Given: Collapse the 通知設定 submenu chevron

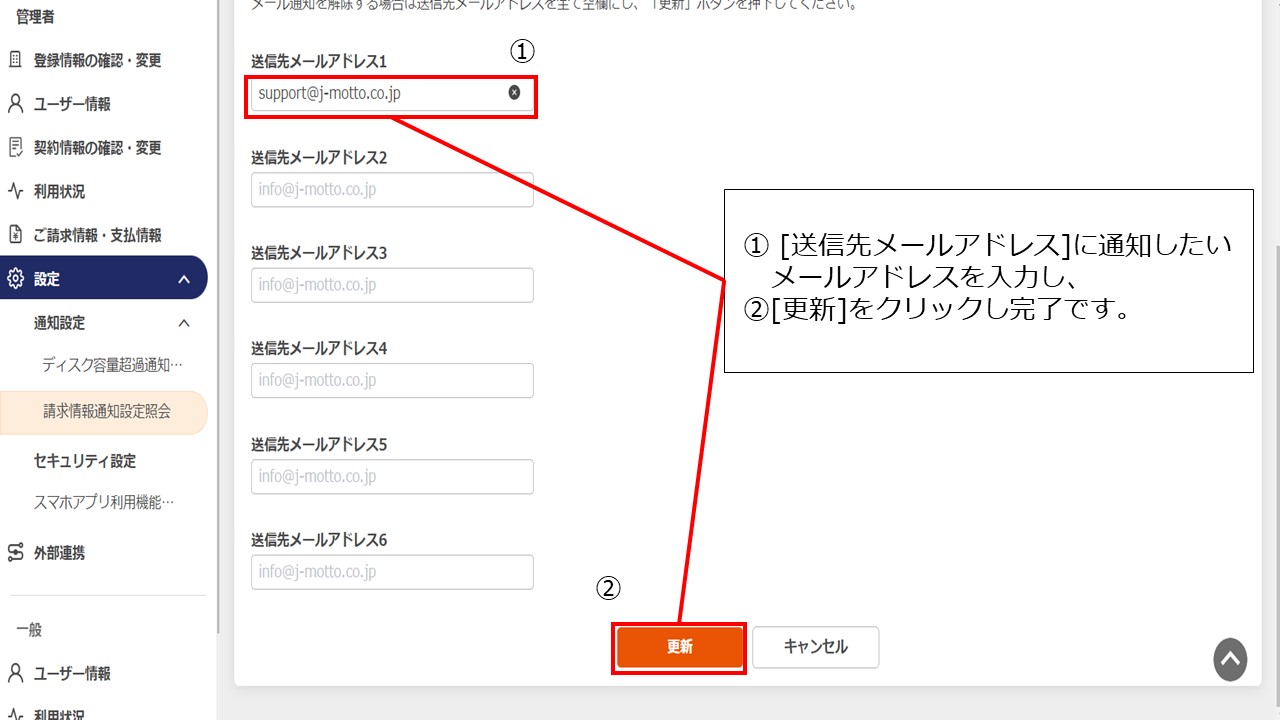Looking at the screenshot, I should click(x=184, y=323).
